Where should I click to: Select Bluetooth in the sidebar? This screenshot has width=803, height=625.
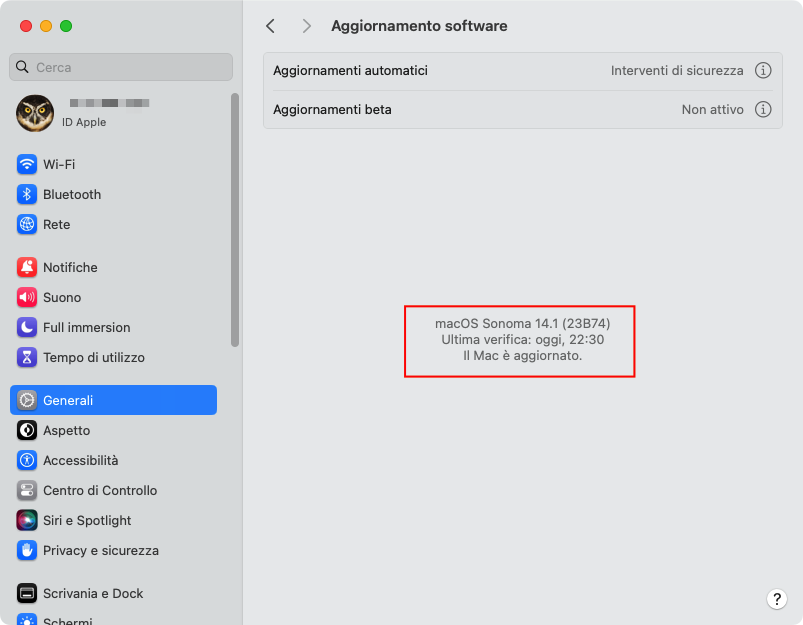click(114, 195)
